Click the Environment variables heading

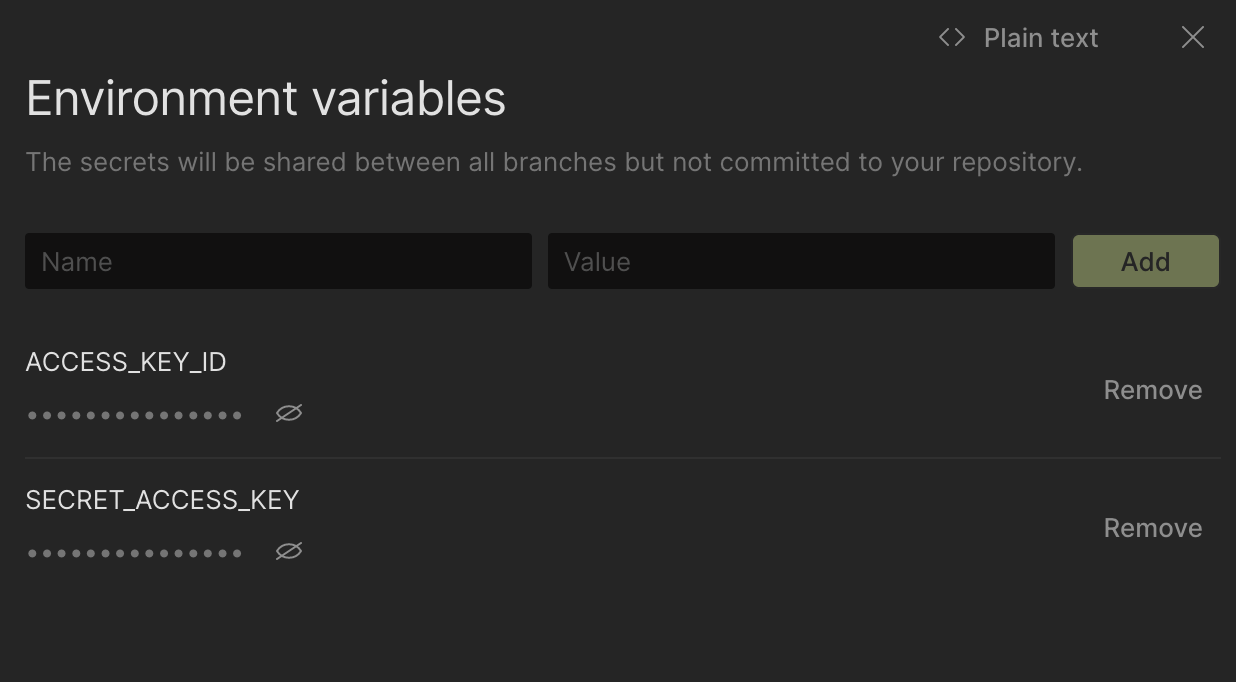[x=266, y=97]
